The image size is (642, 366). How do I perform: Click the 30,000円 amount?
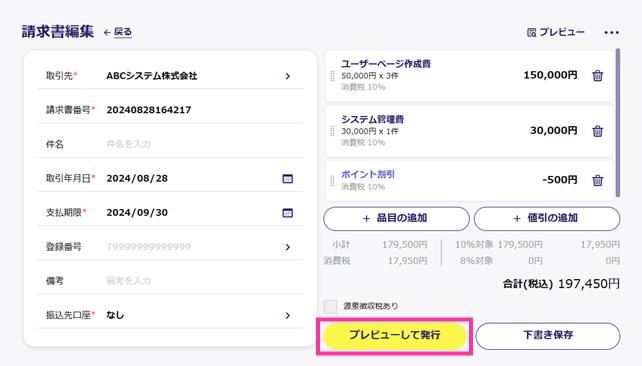tap(554, 131)
